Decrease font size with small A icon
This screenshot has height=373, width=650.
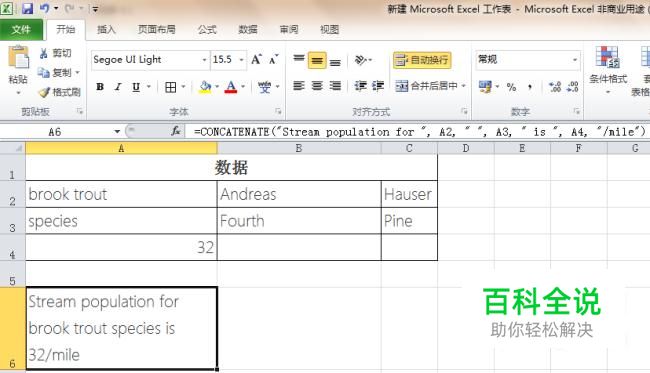[x=273, y=60]
